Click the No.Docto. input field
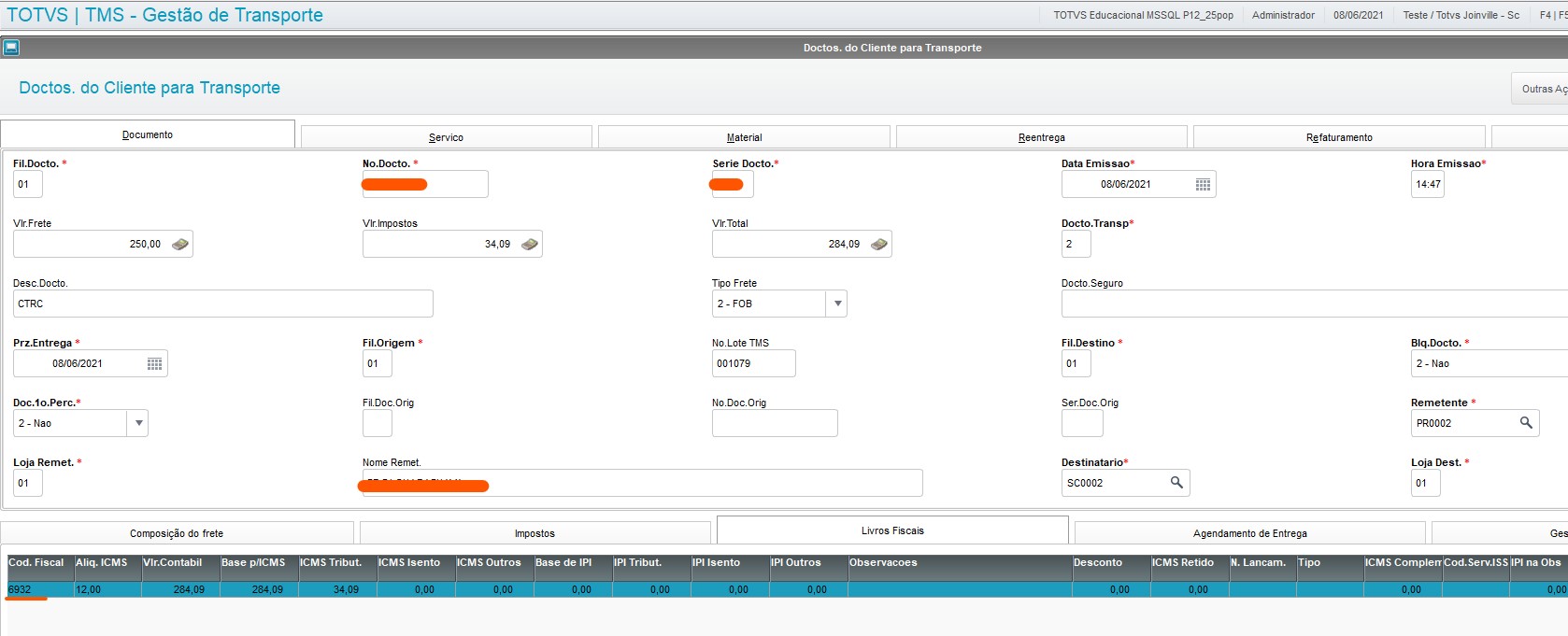The width and height of the screenshot is (1568, 636). point(425,184)
